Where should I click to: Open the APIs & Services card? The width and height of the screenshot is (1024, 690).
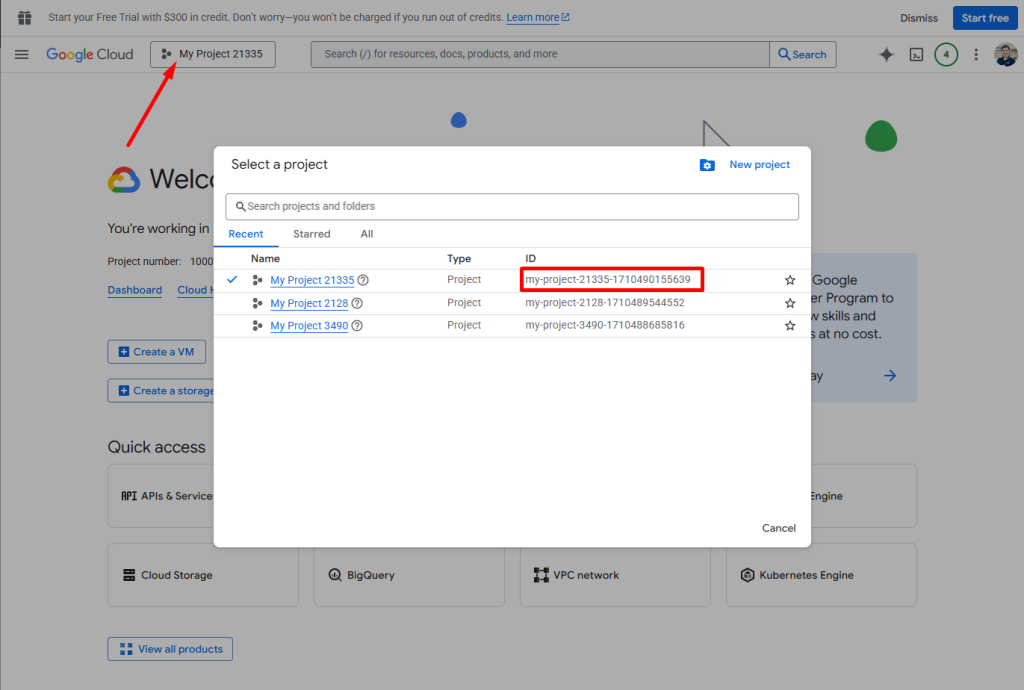[x=161, y=496]
